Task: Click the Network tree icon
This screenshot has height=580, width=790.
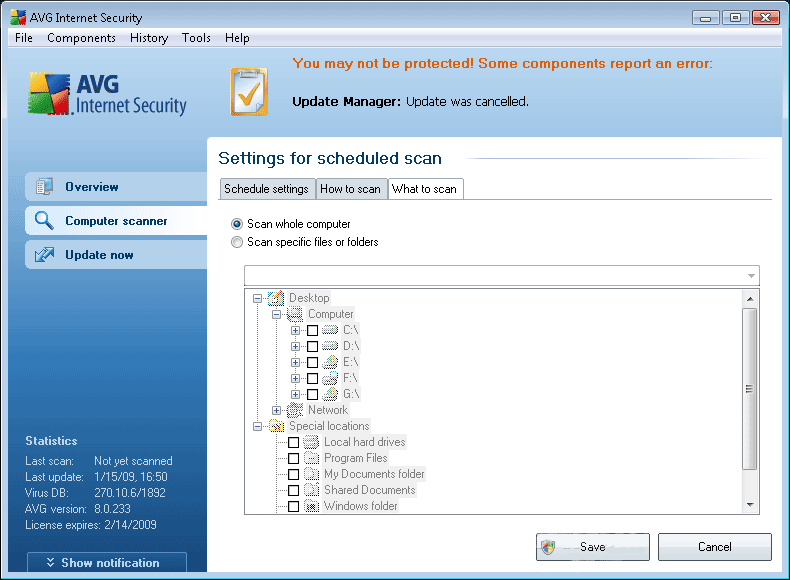Action: coord(295,410)
